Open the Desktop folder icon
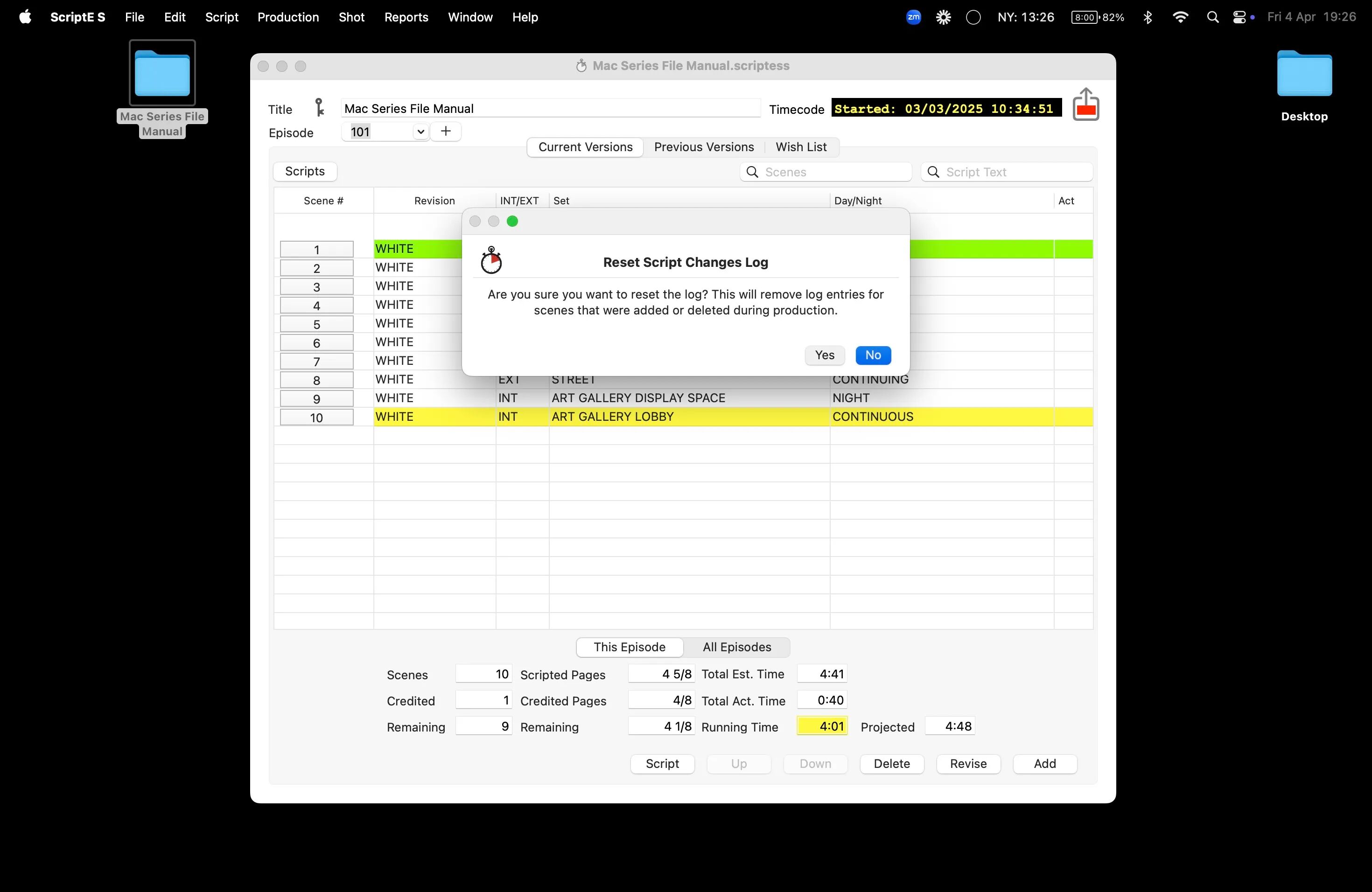1372x892 pixels. coord(1304,74)
